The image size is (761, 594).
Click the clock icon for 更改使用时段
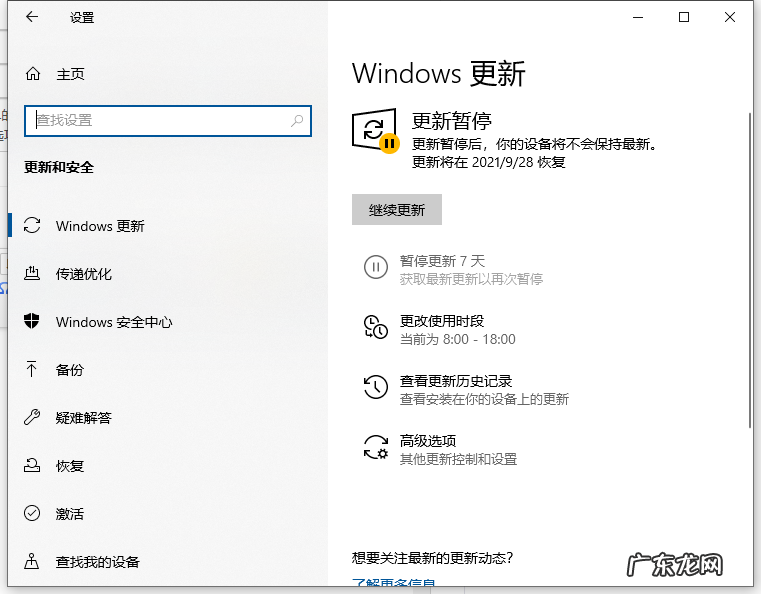pyautogui.click(x=376, y=327)
